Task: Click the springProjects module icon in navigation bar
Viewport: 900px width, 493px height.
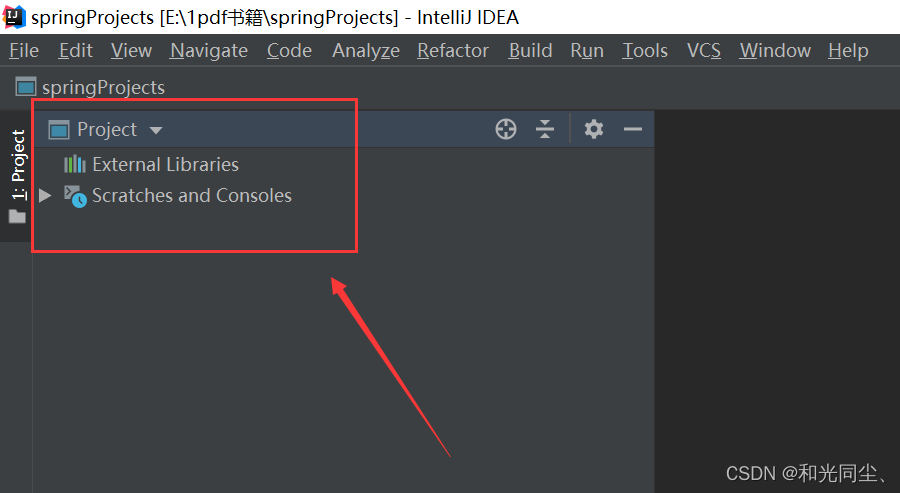Action: (26, 87)
